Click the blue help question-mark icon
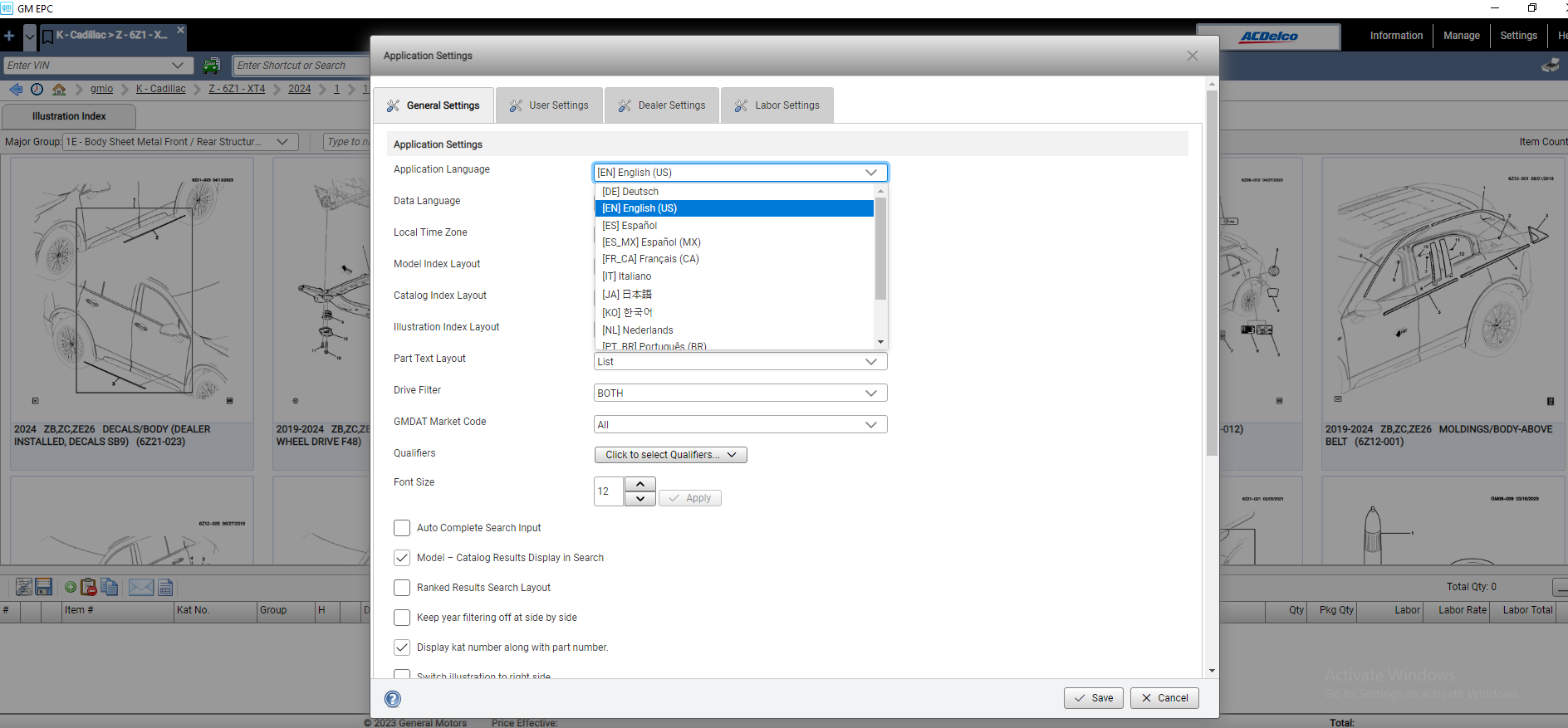The height and width of the screenshot is (728, 1568). coord(393,699)
